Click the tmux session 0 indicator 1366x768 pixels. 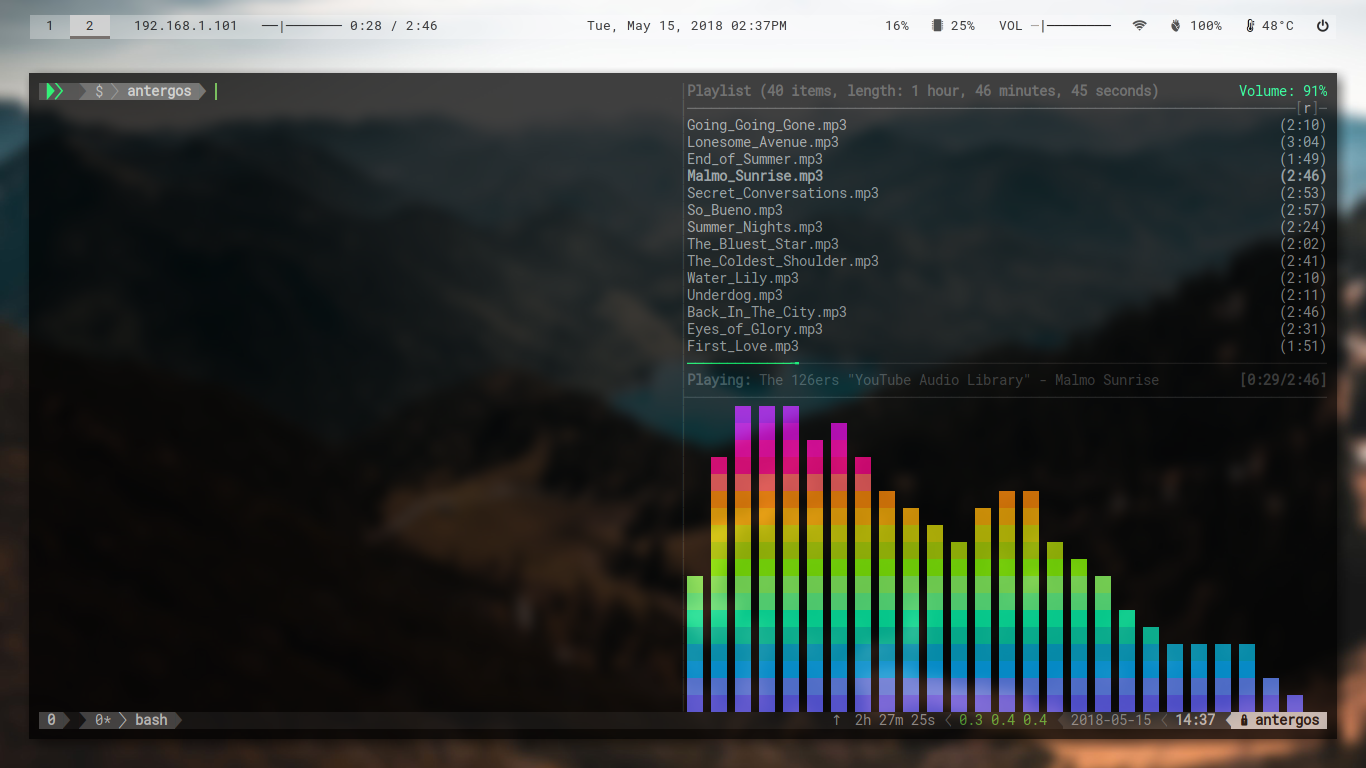pos(52,720)
